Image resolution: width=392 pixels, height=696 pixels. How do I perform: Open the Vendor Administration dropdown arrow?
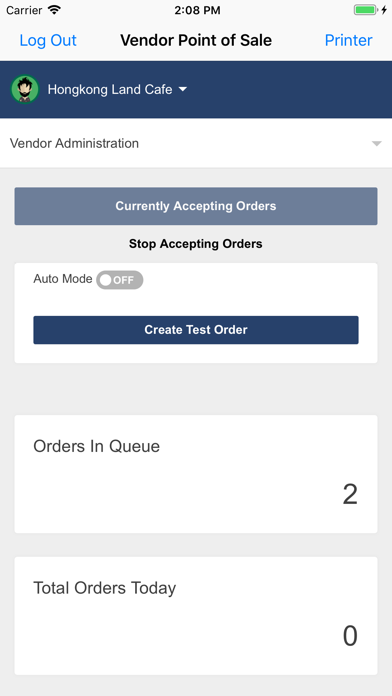[x=376, y=144]
